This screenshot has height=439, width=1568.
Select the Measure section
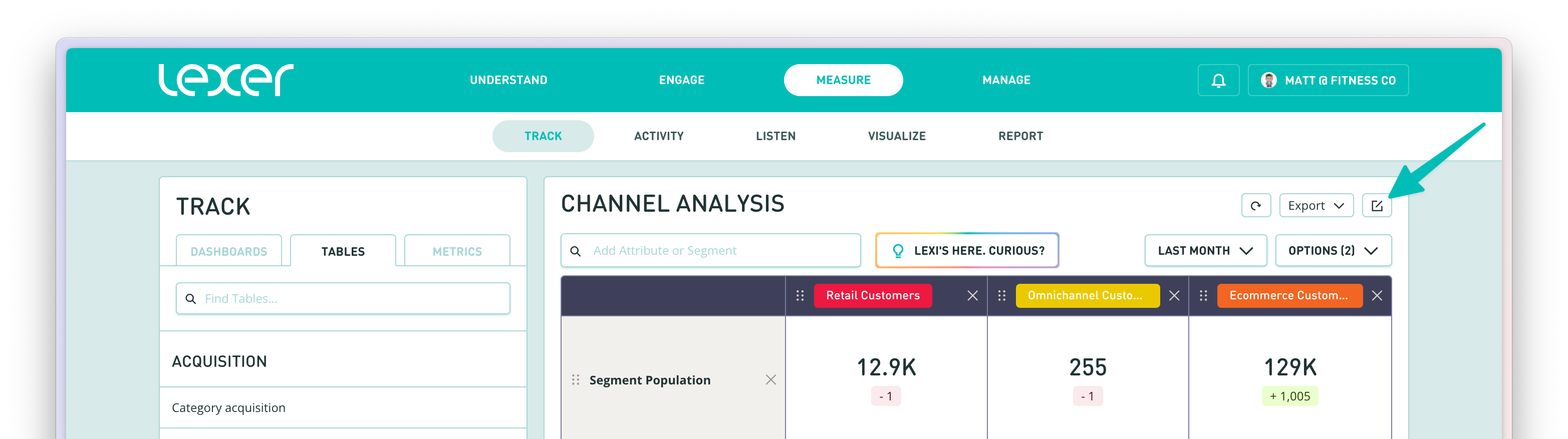[x=843, y=80]
